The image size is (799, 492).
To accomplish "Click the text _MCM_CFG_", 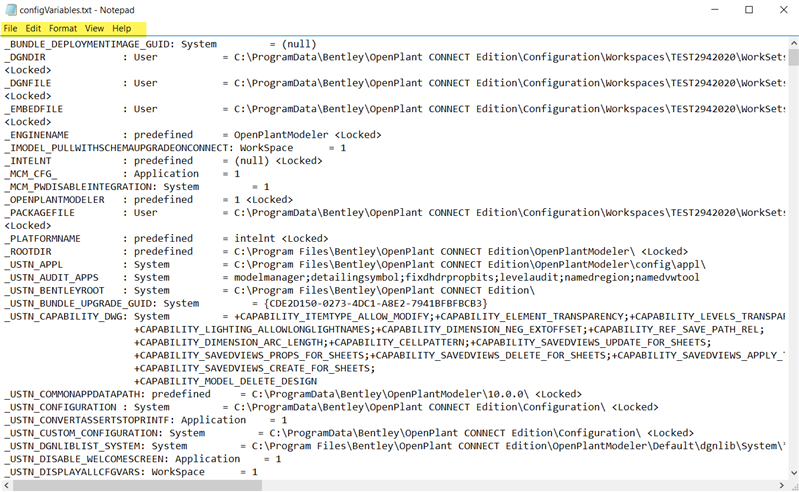I will pyautogui.click(x=31, y=174).
